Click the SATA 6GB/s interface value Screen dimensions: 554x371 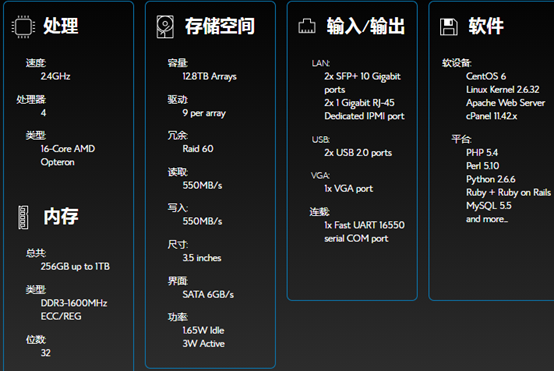pyautogui.click(x=208, y=295)
